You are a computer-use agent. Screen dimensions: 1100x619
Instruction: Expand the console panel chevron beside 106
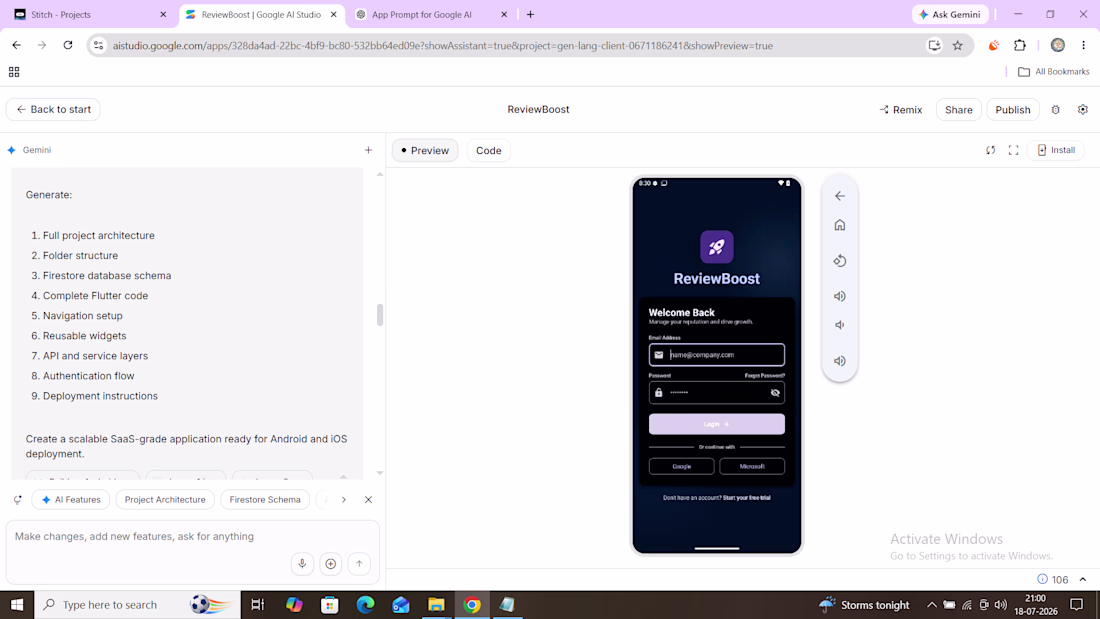pos(1083,579)
